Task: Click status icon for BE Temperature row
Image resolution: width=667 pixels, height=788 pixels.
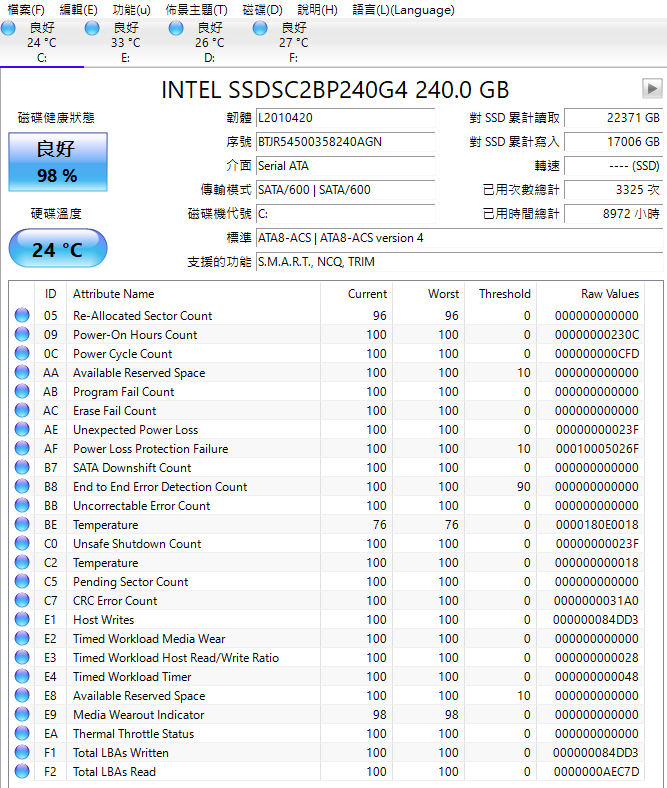Action: click(x=22, y=524)
